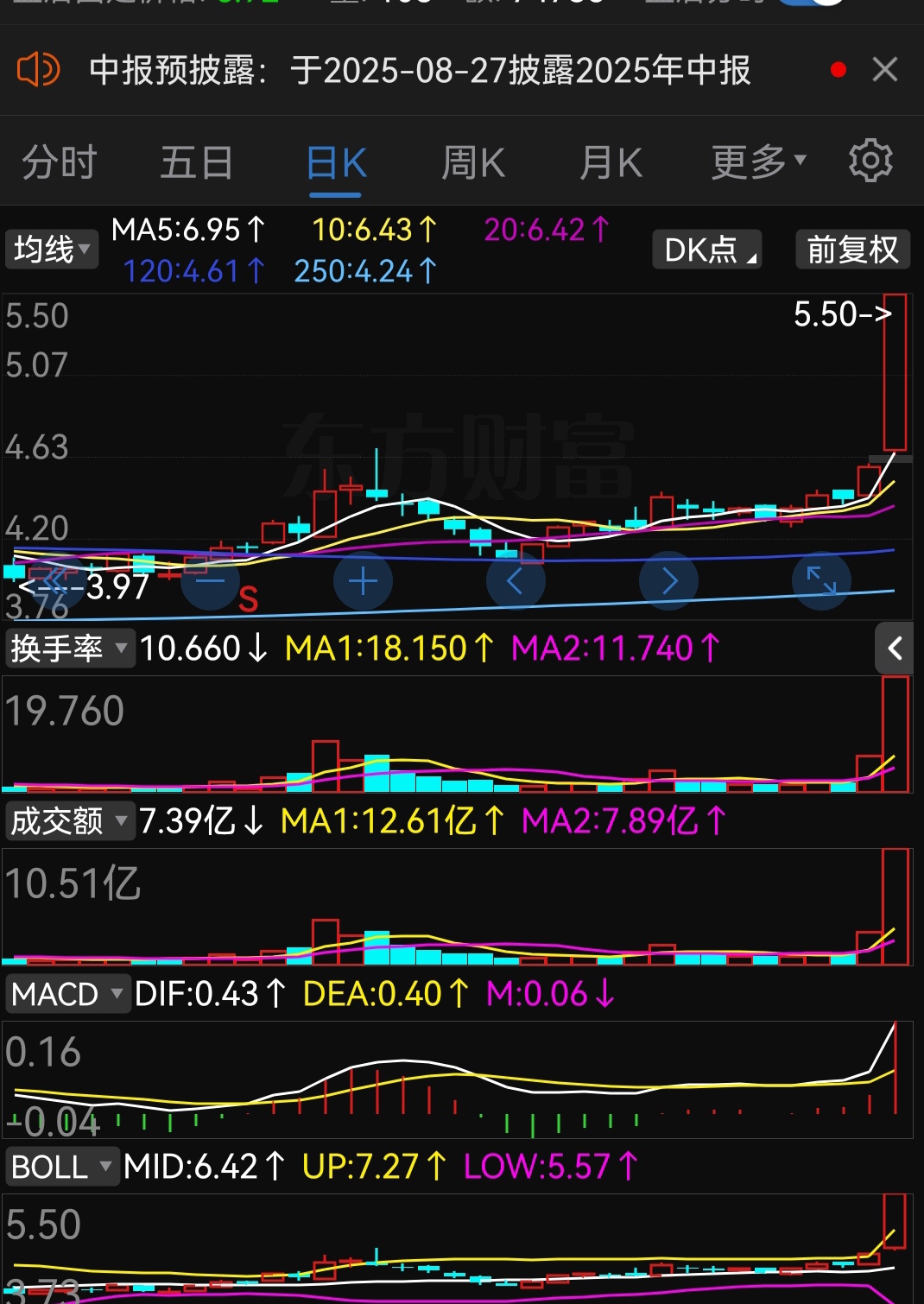Tap the 20:6.42 moving average value
Image resolution: width=924 pixels, height=1304 pixels.
pyautogui.click(x=547, y=230)
